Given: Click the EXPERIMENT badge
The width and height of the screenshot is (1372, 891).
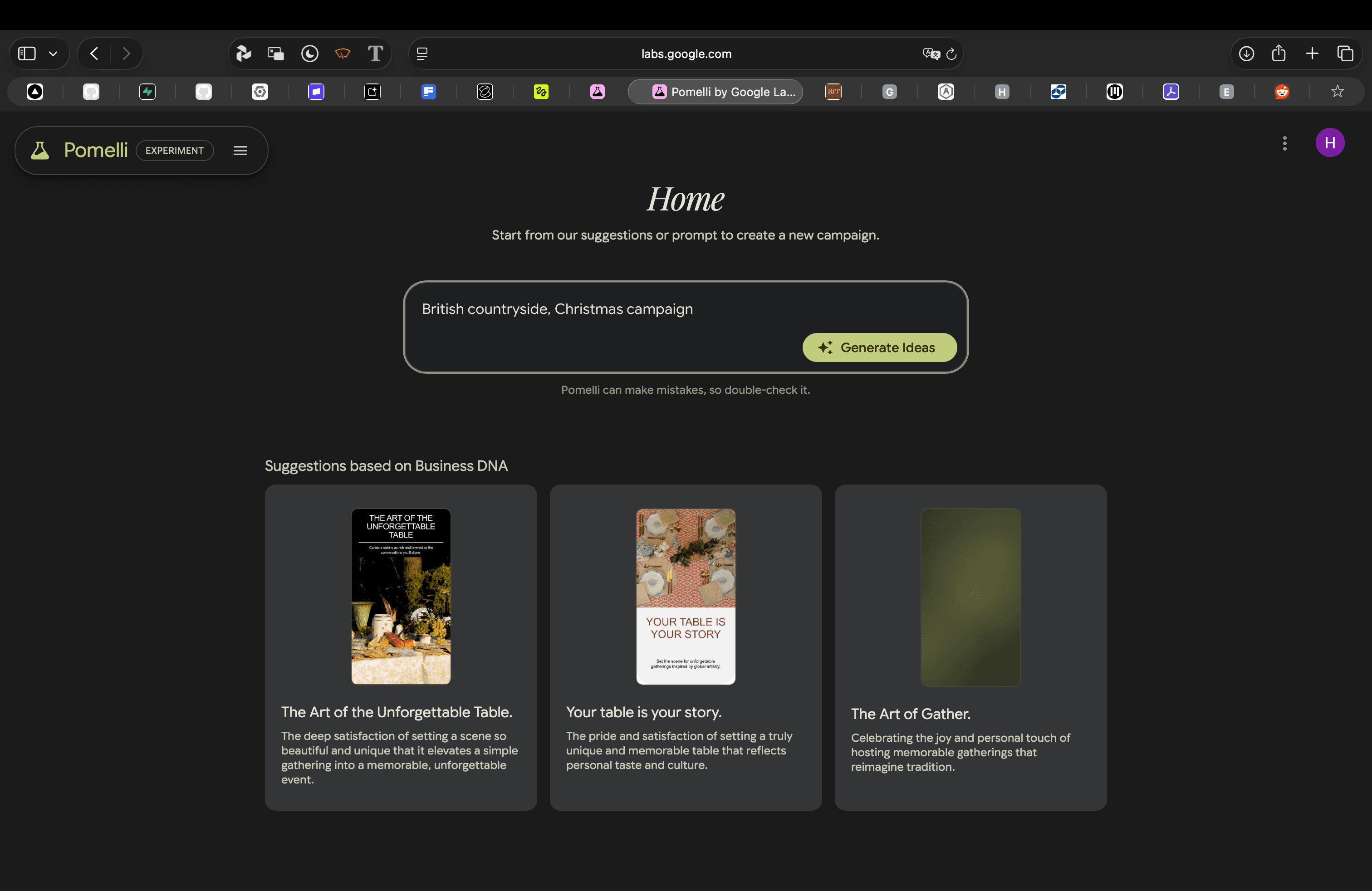Looking at the screenshot, I should [175, 151].
